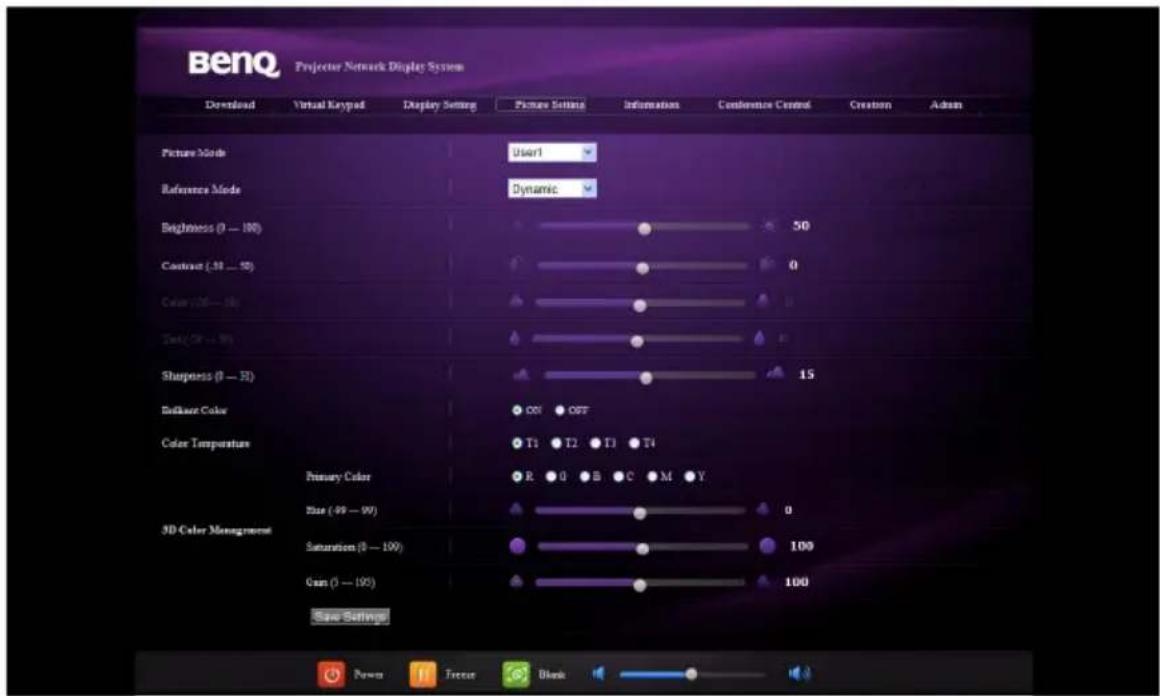Click the Power label
1160x696 pixels.
[x=368, y=675]
